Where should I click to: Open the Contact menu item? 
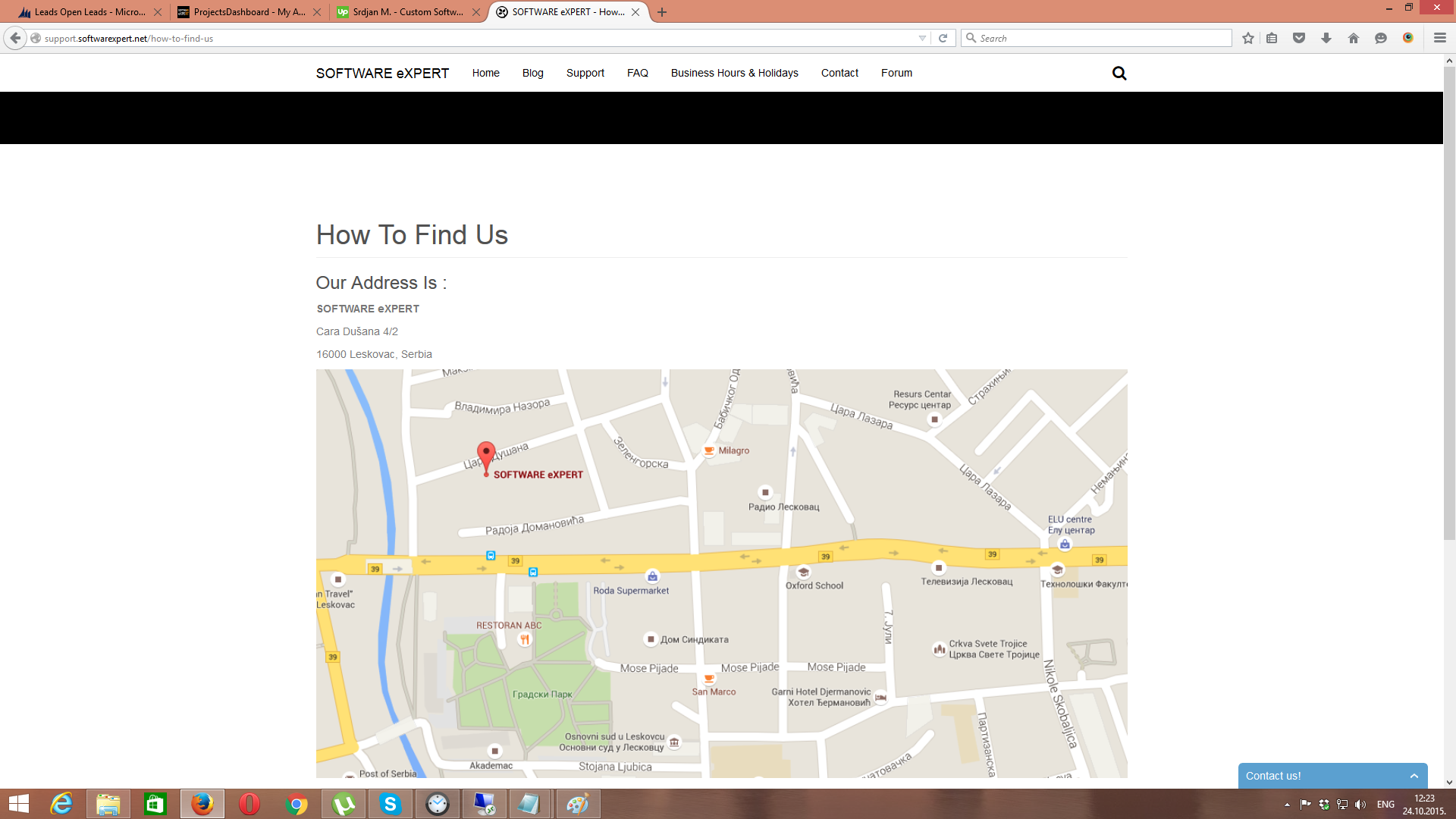point(840,73)
